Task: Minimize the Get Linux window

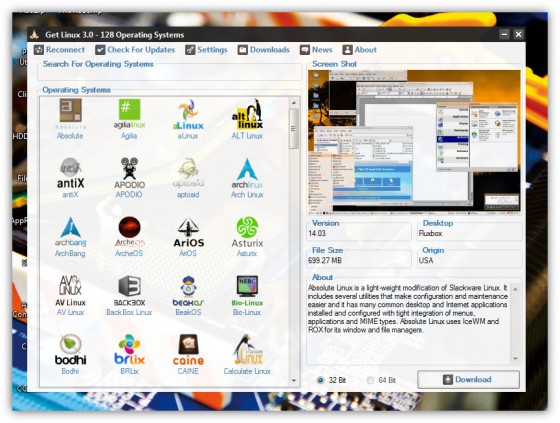Action: click(x=504, y=34)
